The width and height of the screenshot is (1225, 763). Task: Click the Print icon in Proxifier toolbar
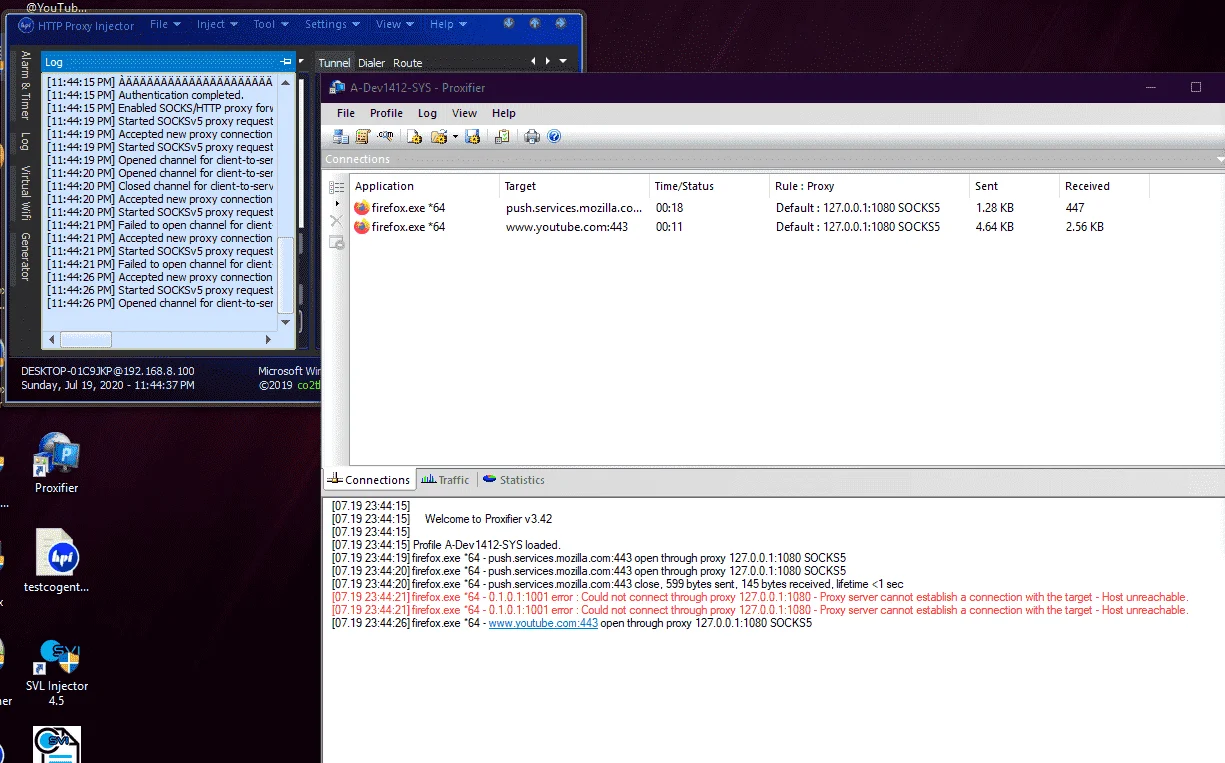tap(532, 136)
